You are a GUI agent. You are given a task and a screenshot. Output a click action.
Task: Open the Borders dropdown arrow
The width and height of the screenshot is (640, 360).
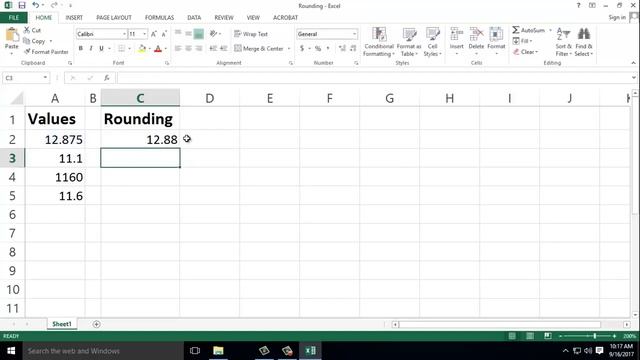click(129, 49)
